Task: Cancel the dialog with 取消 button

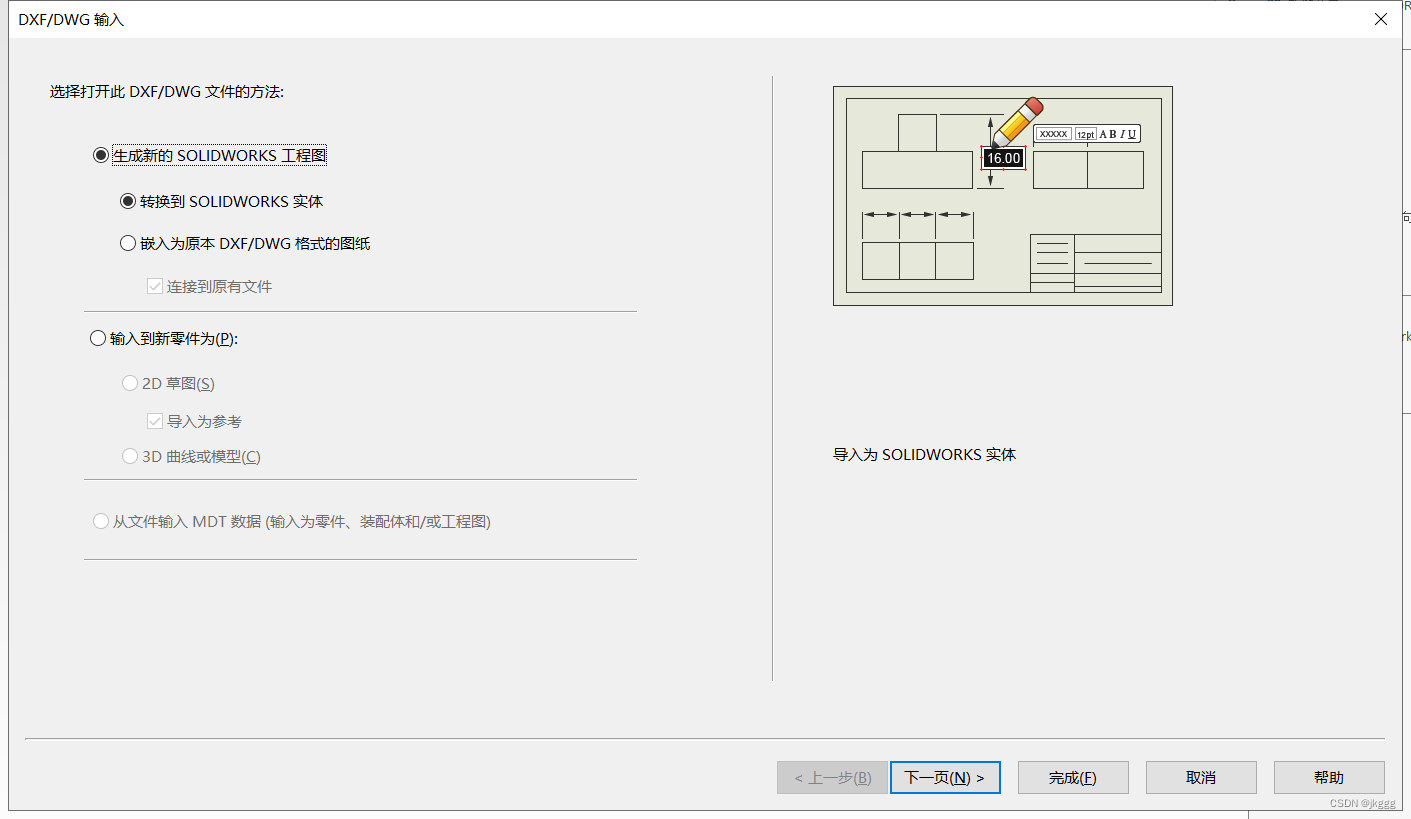Action: pyautogui.click(x=1201, y=777)
